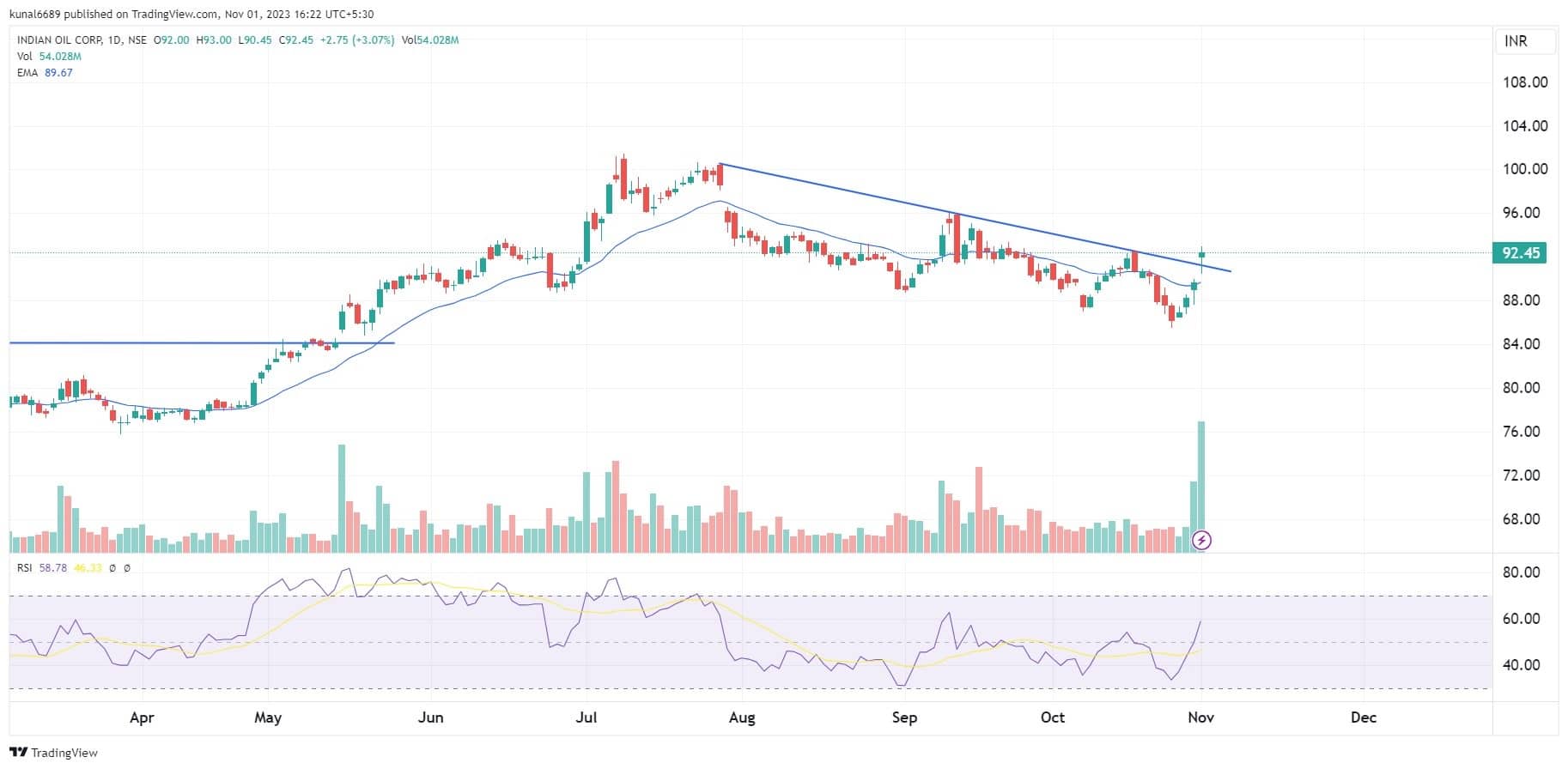Click the TradingView logo at bottom left

click(x=53, y=753)
